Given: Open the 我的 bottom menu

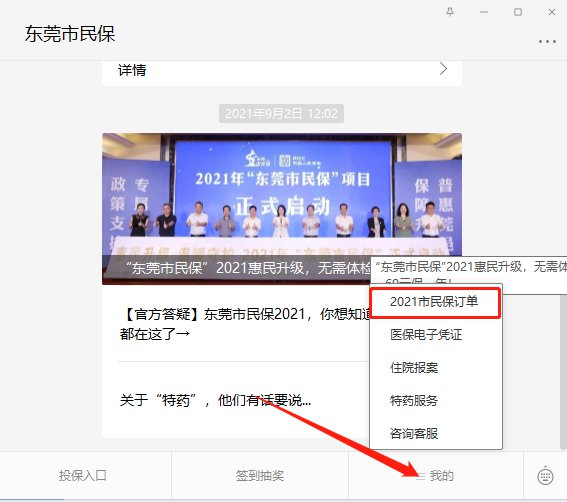Looking at the screenshot, I should 436,476.
